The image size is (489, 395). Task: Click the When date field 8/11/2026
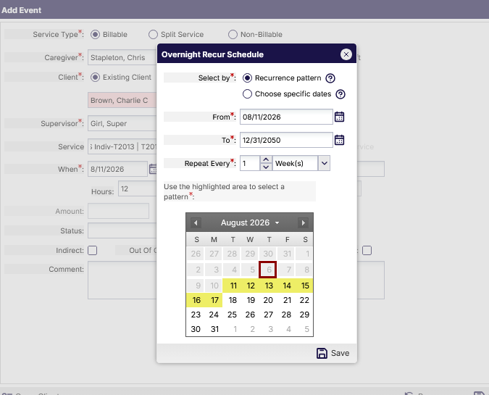(118, 169)
